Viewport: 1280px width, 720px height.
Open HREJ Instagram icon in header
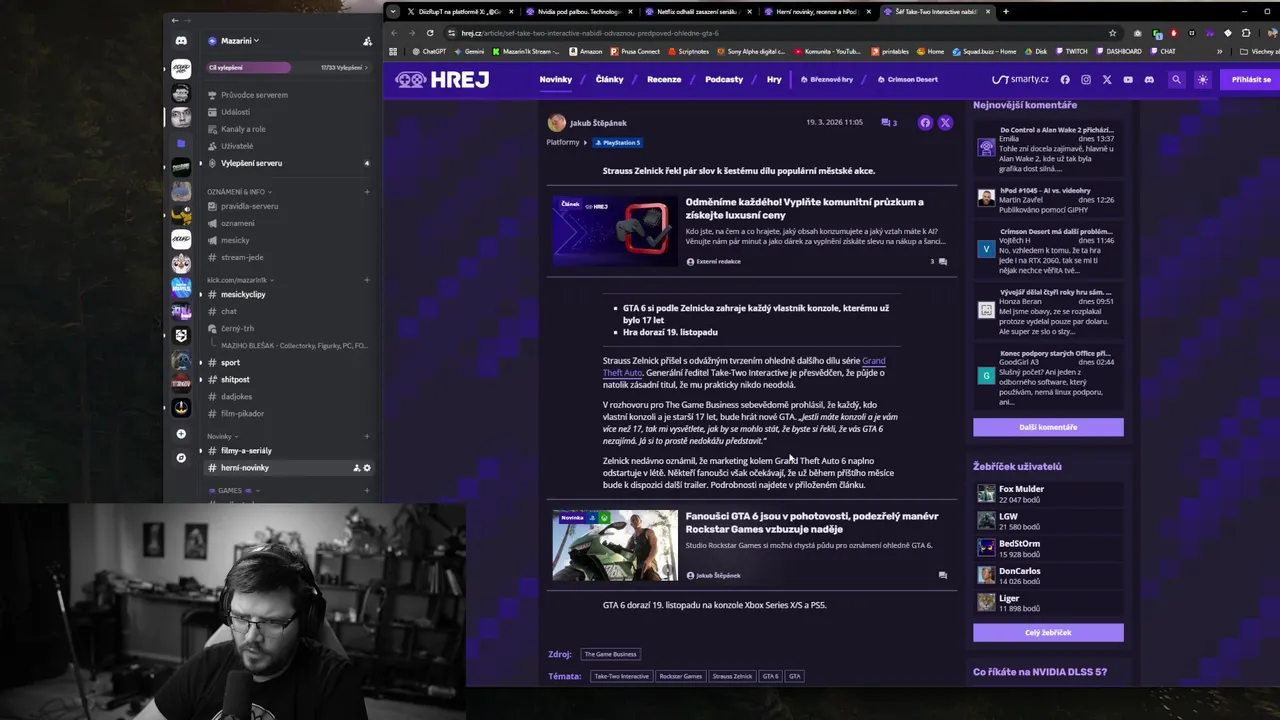tap(1086, 79)
